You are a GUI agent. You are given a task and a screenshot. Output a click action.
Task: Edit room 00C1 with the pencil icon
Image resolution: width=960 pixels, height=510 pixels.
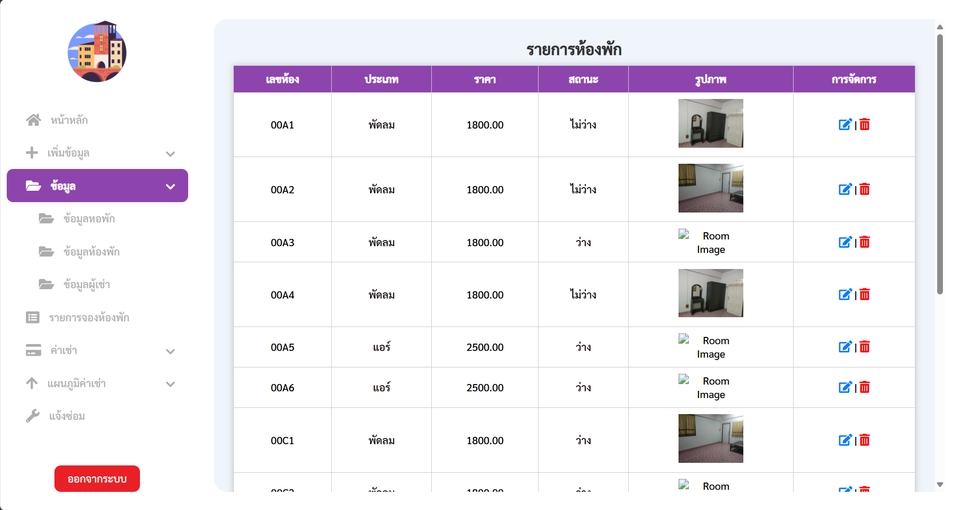[845, 440]
